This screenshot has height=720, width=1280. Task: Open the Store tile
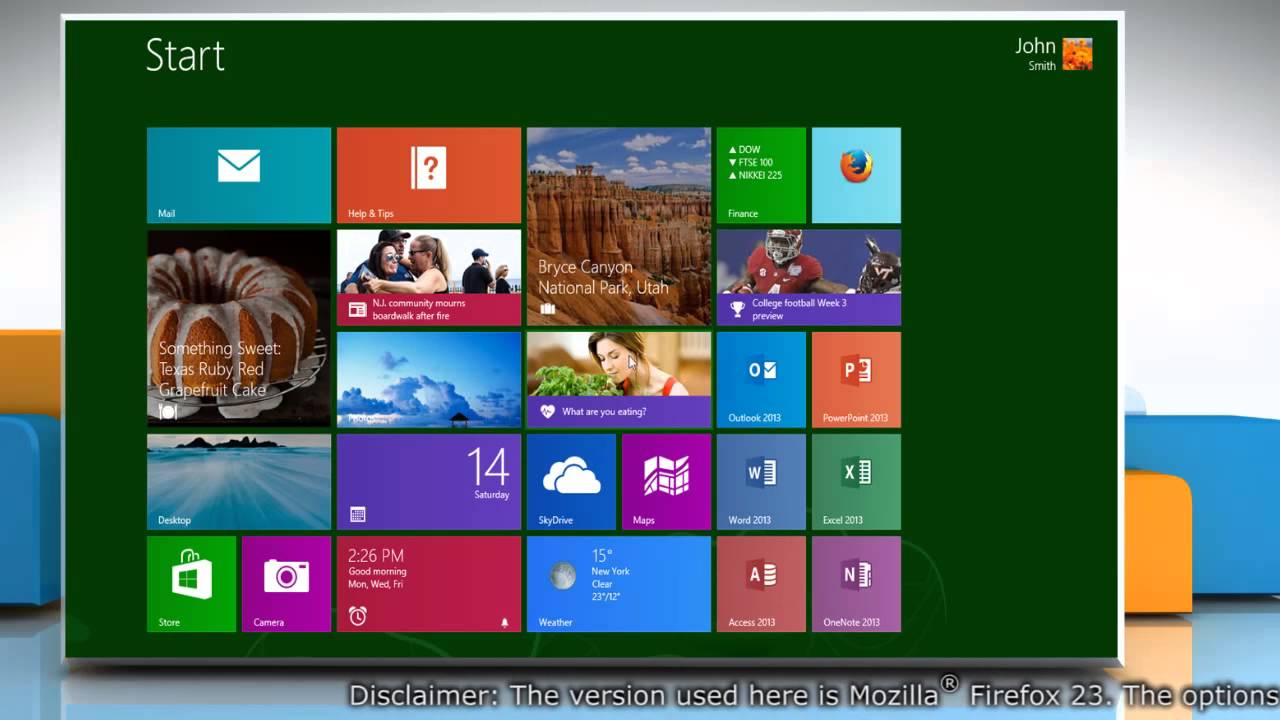pos(191,584)
